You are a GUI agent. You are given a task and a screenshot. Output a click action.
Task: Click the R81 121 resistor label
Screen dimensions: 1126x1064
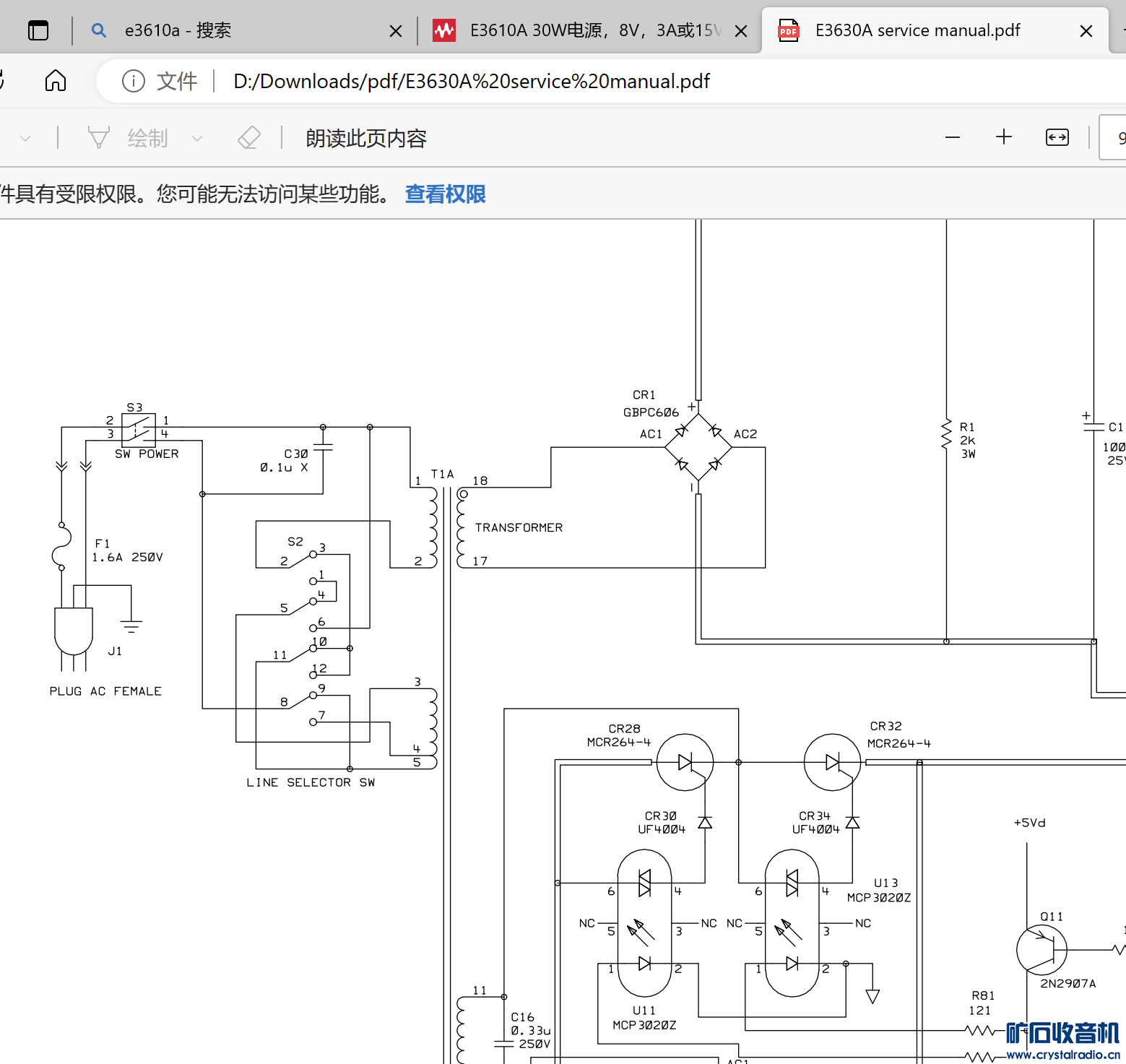(x=982, y=1003)
